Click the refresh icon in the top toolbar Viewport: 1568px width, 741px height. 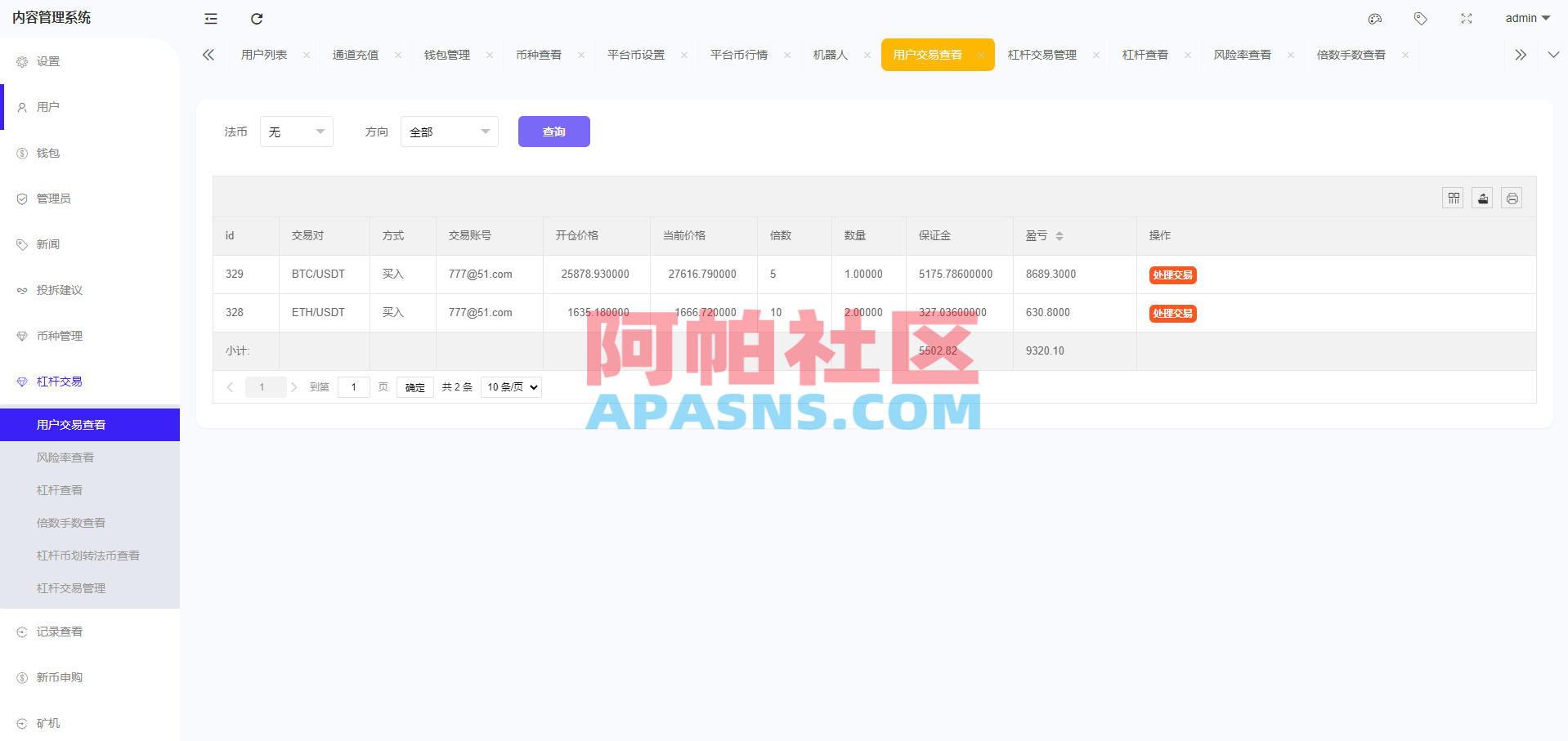[256, 18]
